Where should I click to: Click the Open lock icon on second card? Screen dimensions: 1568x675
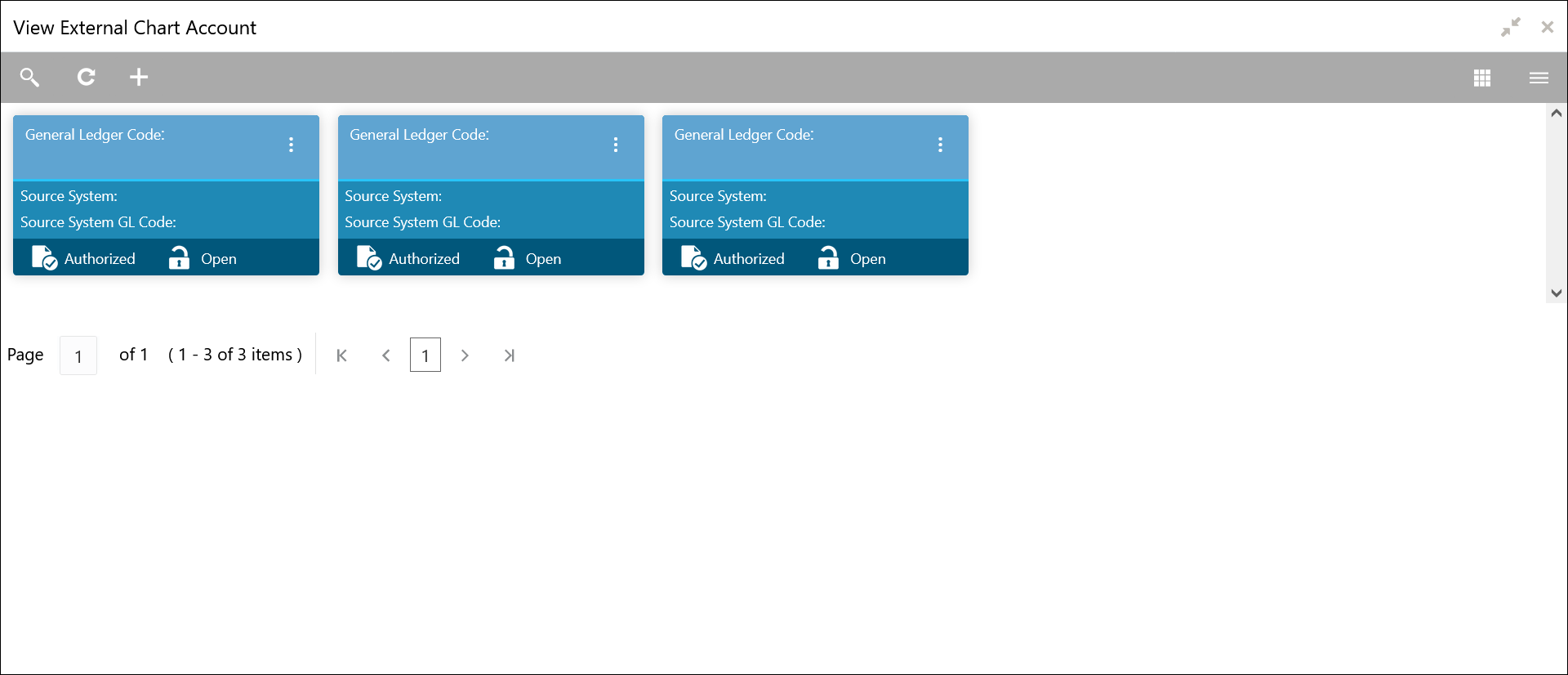504,257
